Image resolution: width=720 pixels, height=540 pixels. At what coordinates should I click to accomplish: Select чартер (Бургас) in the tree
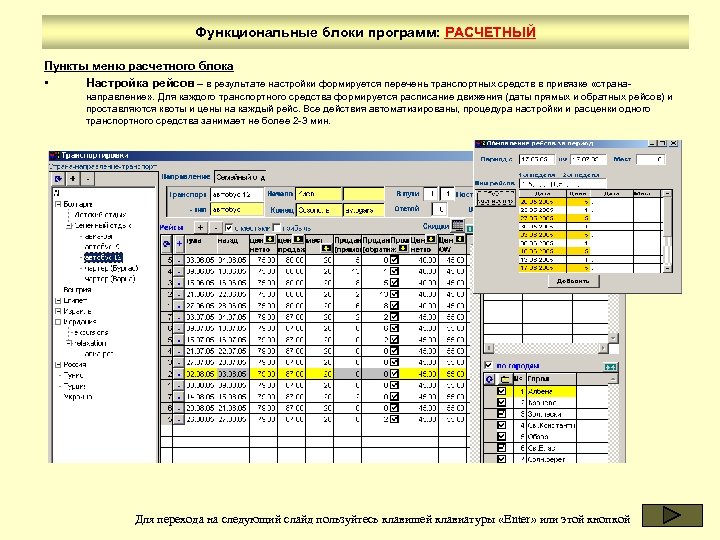[111, 268]
